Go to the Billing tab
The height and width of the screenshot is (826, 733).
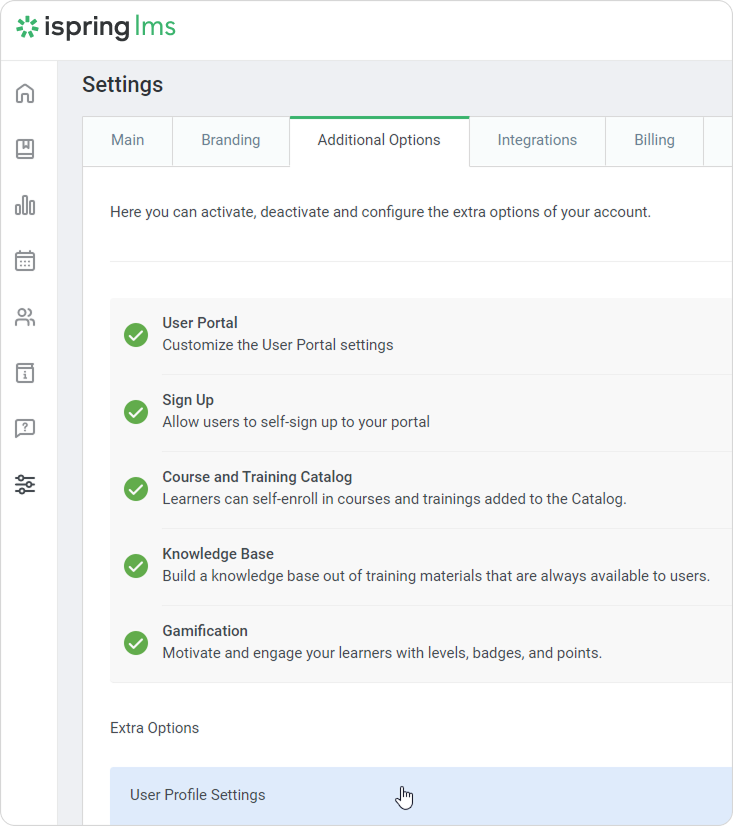pos(654,140)
